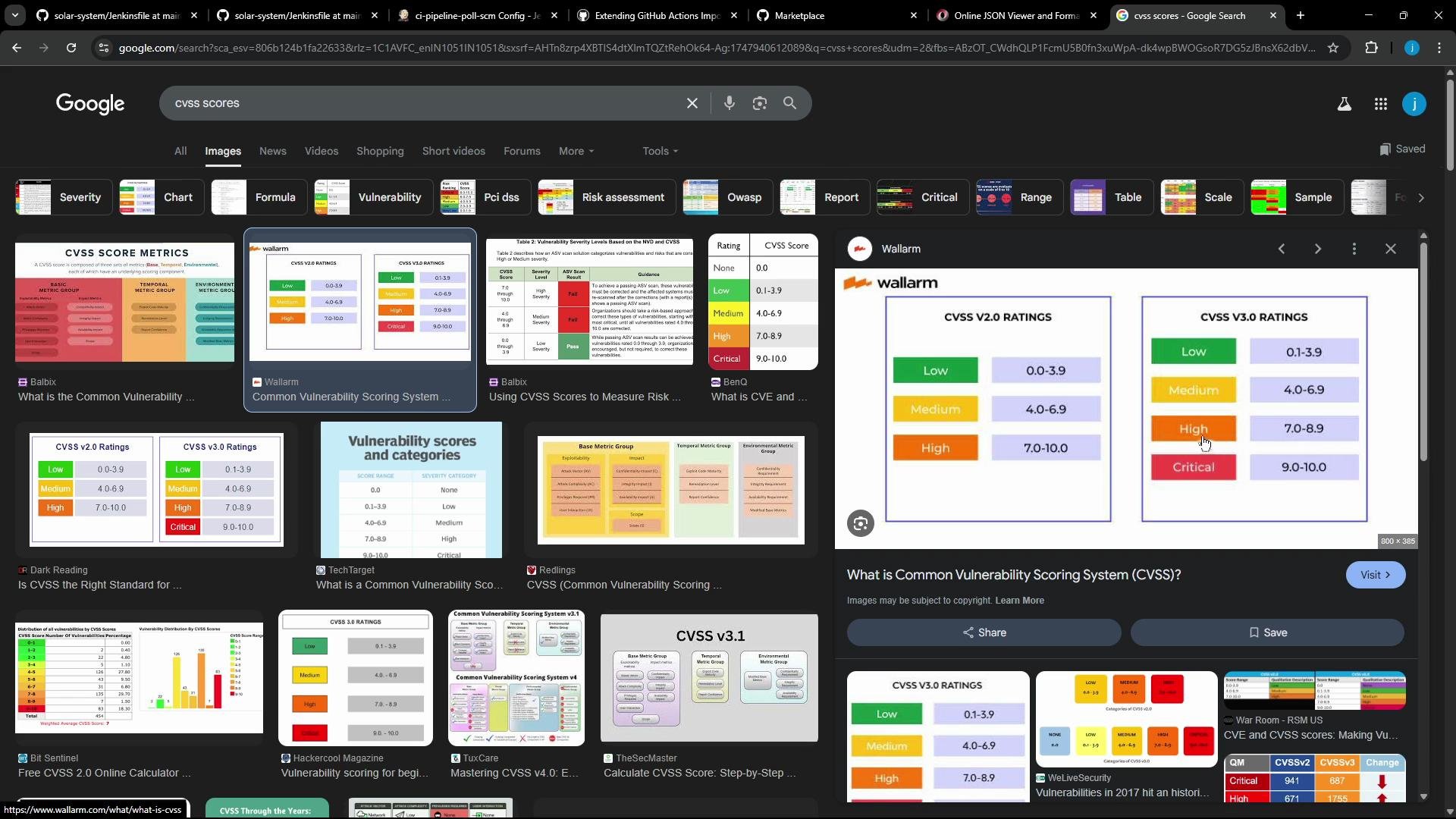Image resolution: width=1456 pixels, height=819 pixels.
Task: Switch to Short videos tab
Action: 453,151
